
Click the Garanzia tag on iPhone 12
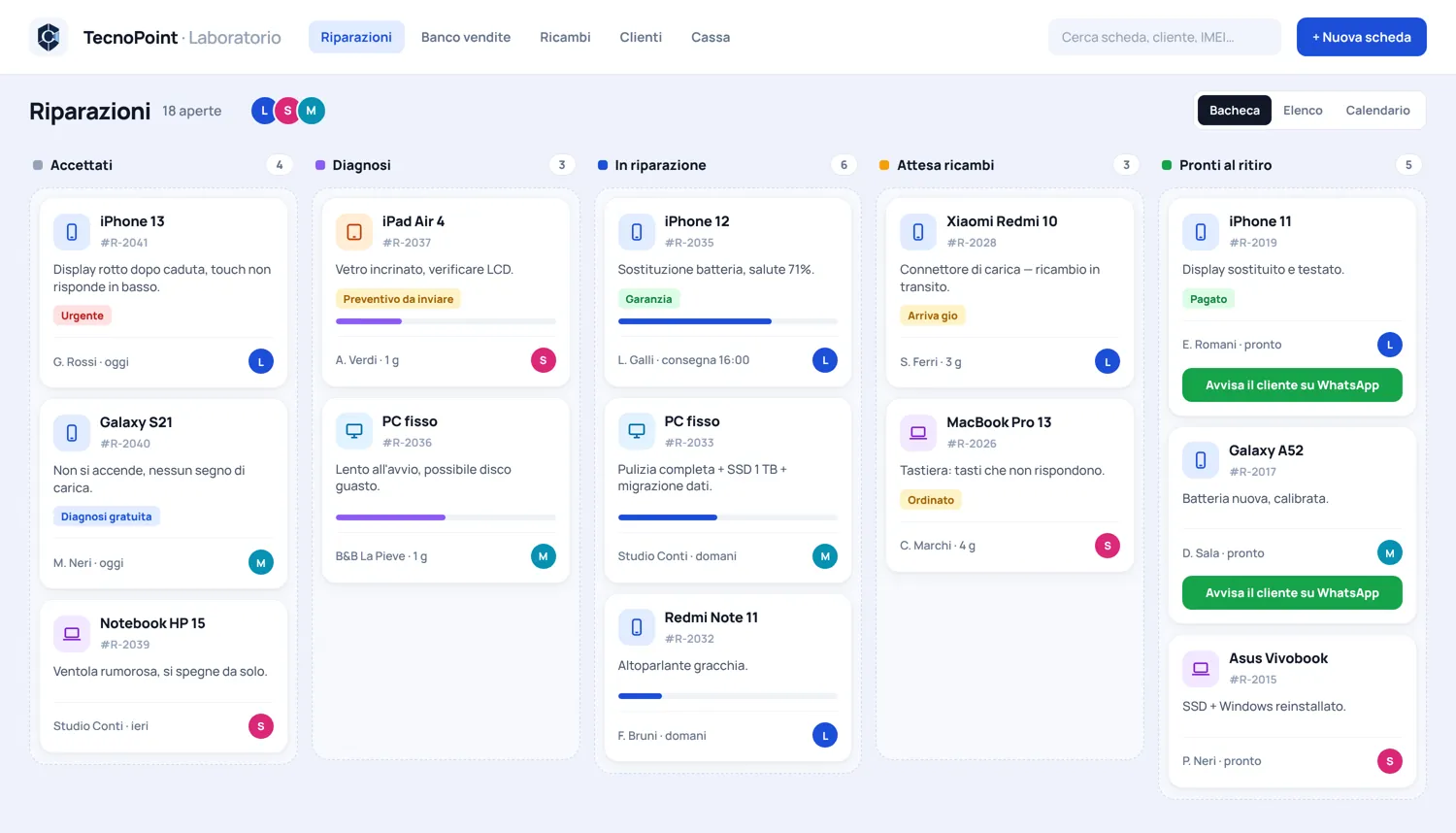click(x=648, y=299)
